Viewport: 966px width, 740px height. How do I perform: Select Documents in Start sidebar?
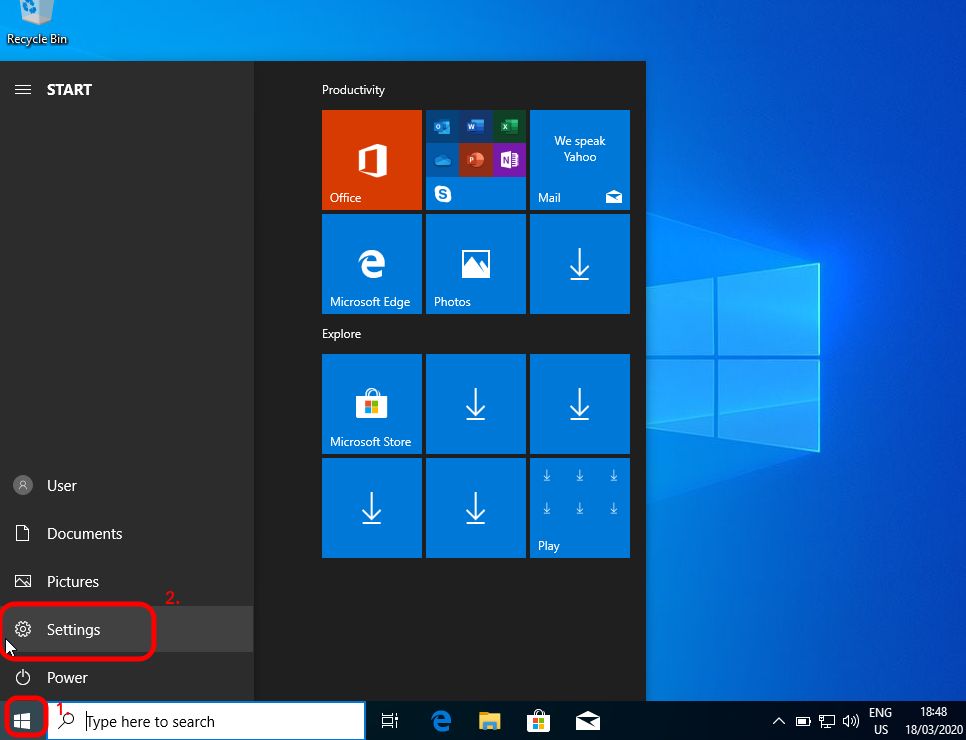[84, 534]
